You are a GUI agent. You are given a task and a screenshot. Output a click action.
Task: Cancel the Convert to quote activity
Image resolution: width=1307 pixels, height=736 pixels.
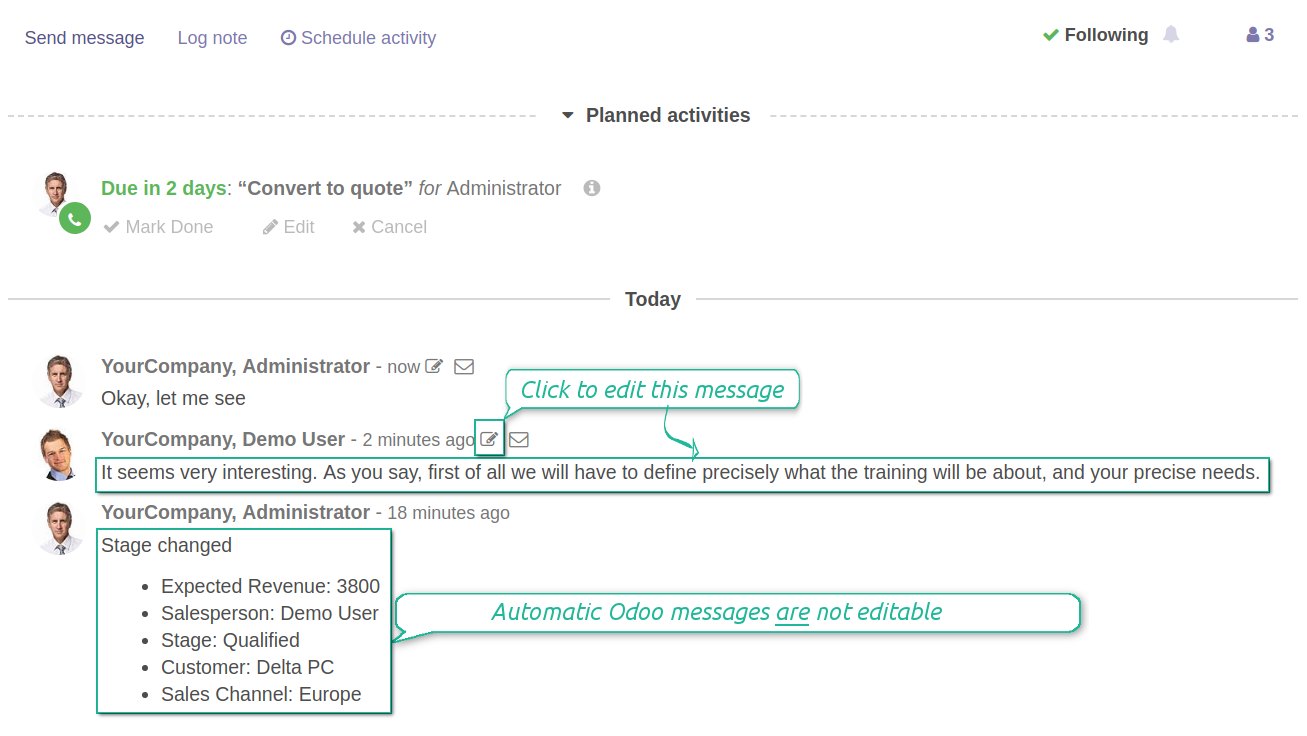[390, 227]
